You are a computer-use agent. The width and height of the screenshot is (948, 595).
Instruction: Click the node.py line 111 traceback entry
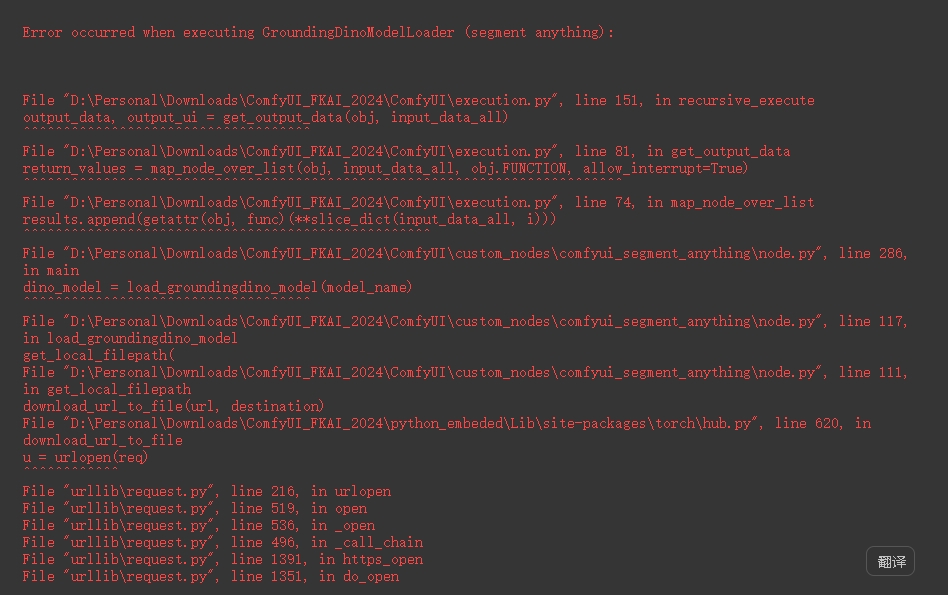click(x=465, y=372)
